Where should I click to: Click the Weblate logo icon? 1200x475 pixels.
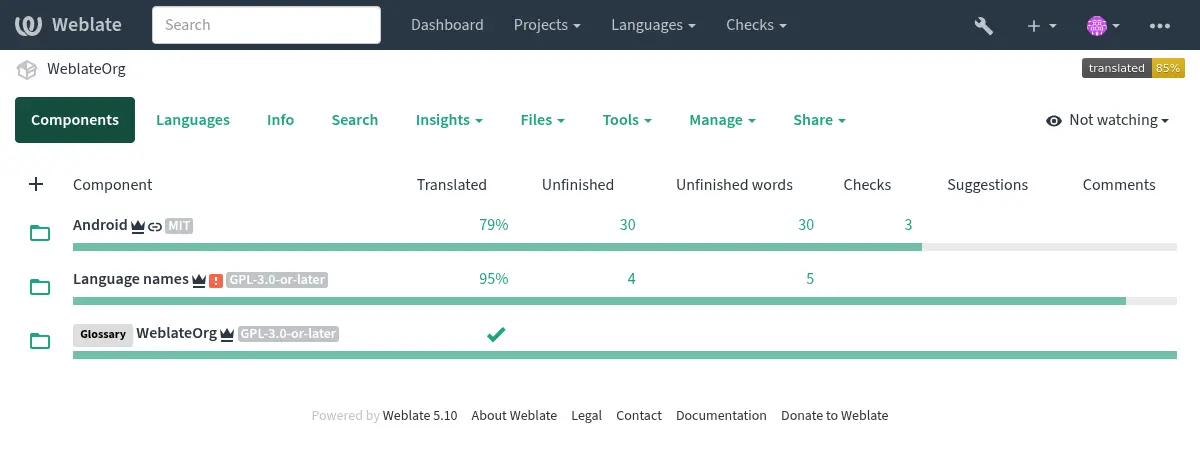point(27,25)
